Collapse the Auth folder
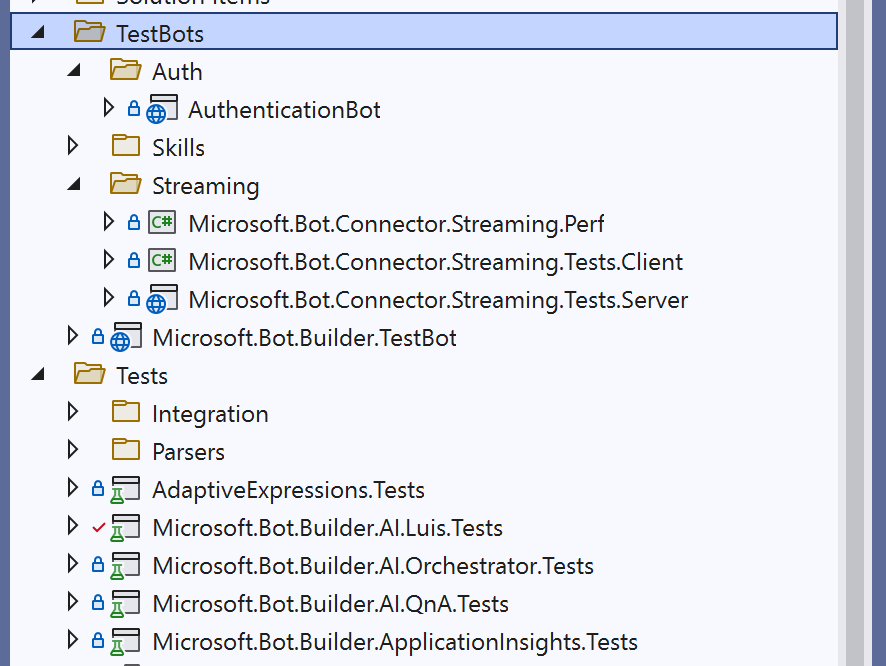This screenshot has width=886, height=666. click(x=72, y=70)
